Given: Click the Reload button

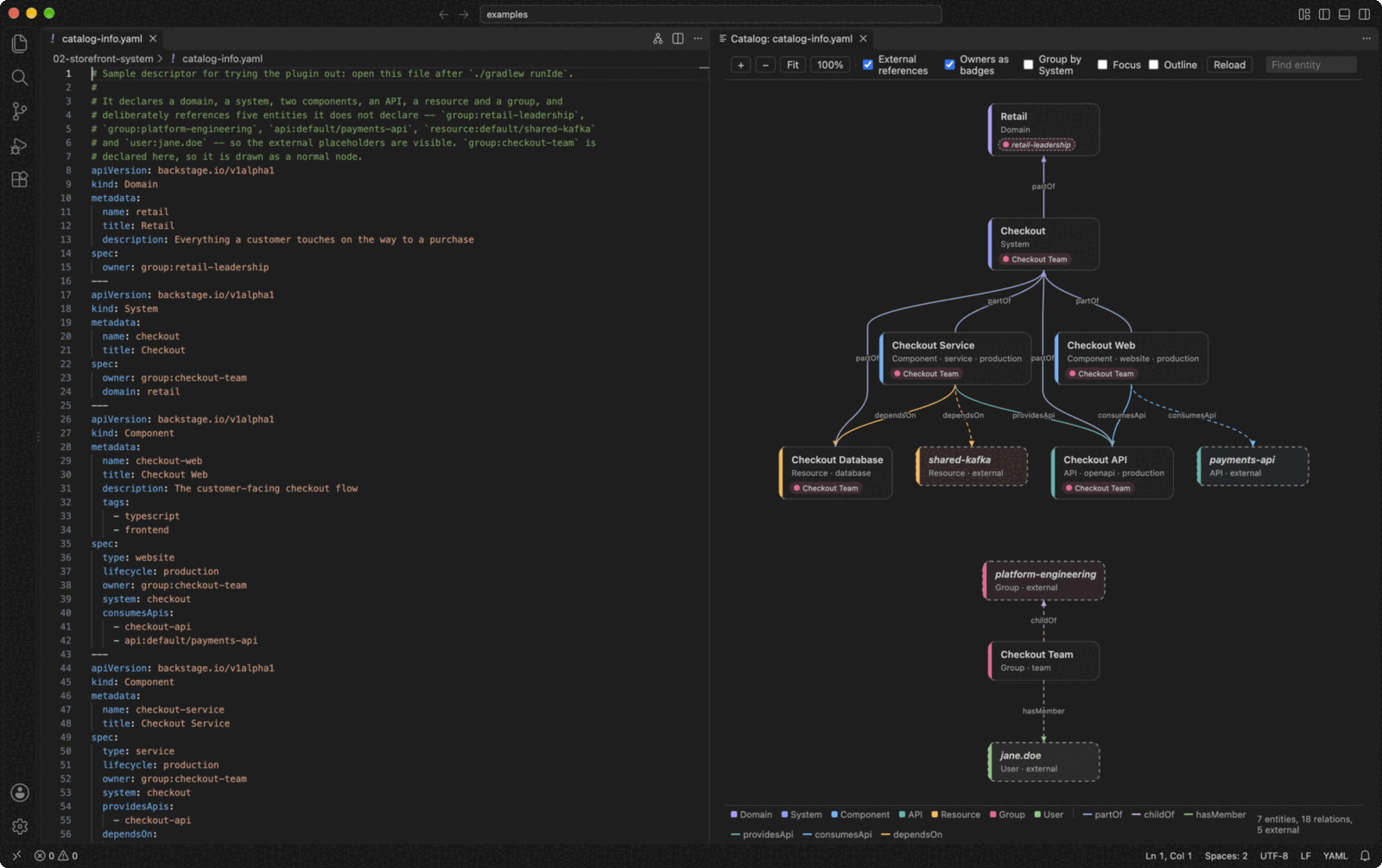Looking at the screenshot, I should [1229, 65].
